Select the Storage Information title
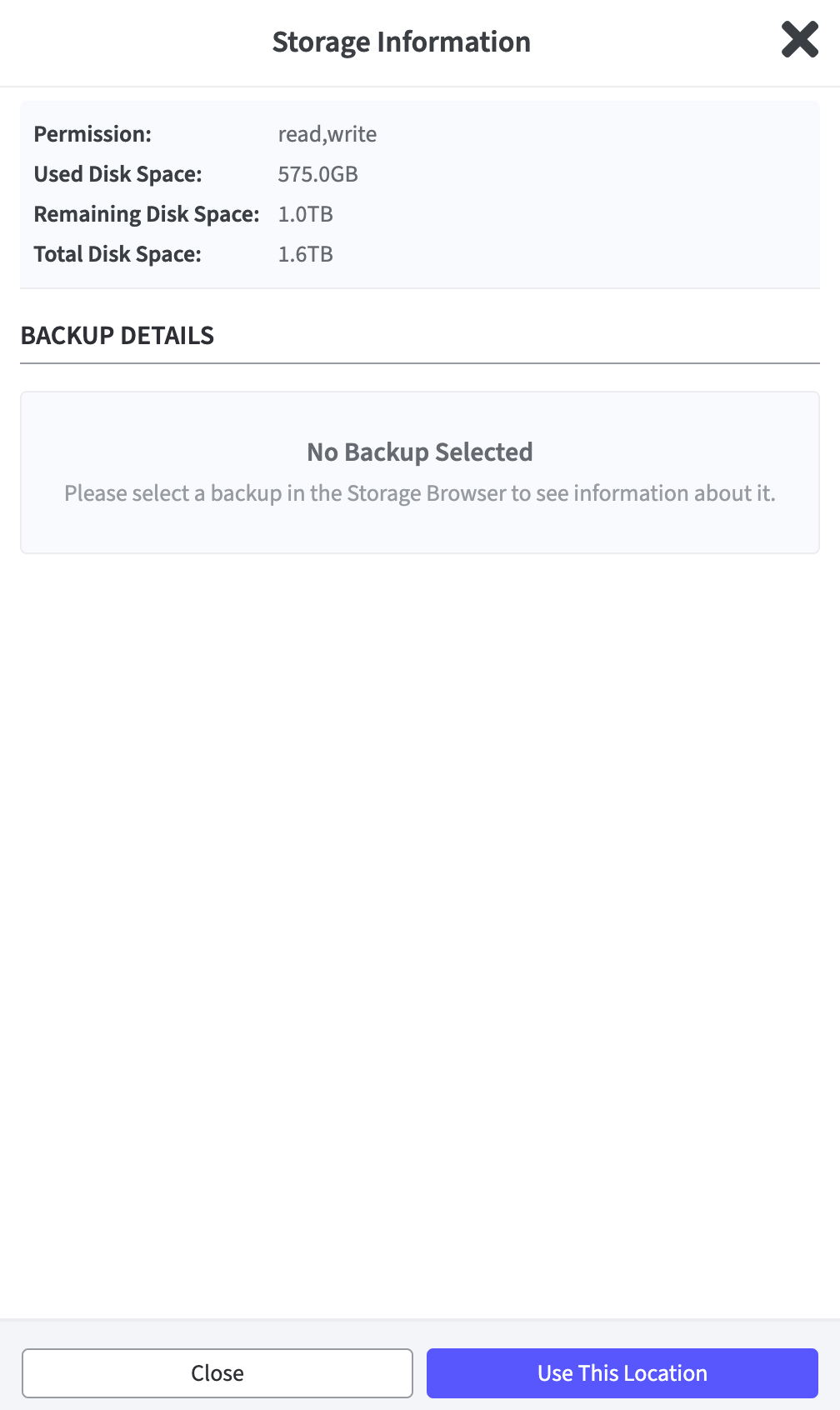This screenshot has height=1410, width=840. [x=401, y=41]
